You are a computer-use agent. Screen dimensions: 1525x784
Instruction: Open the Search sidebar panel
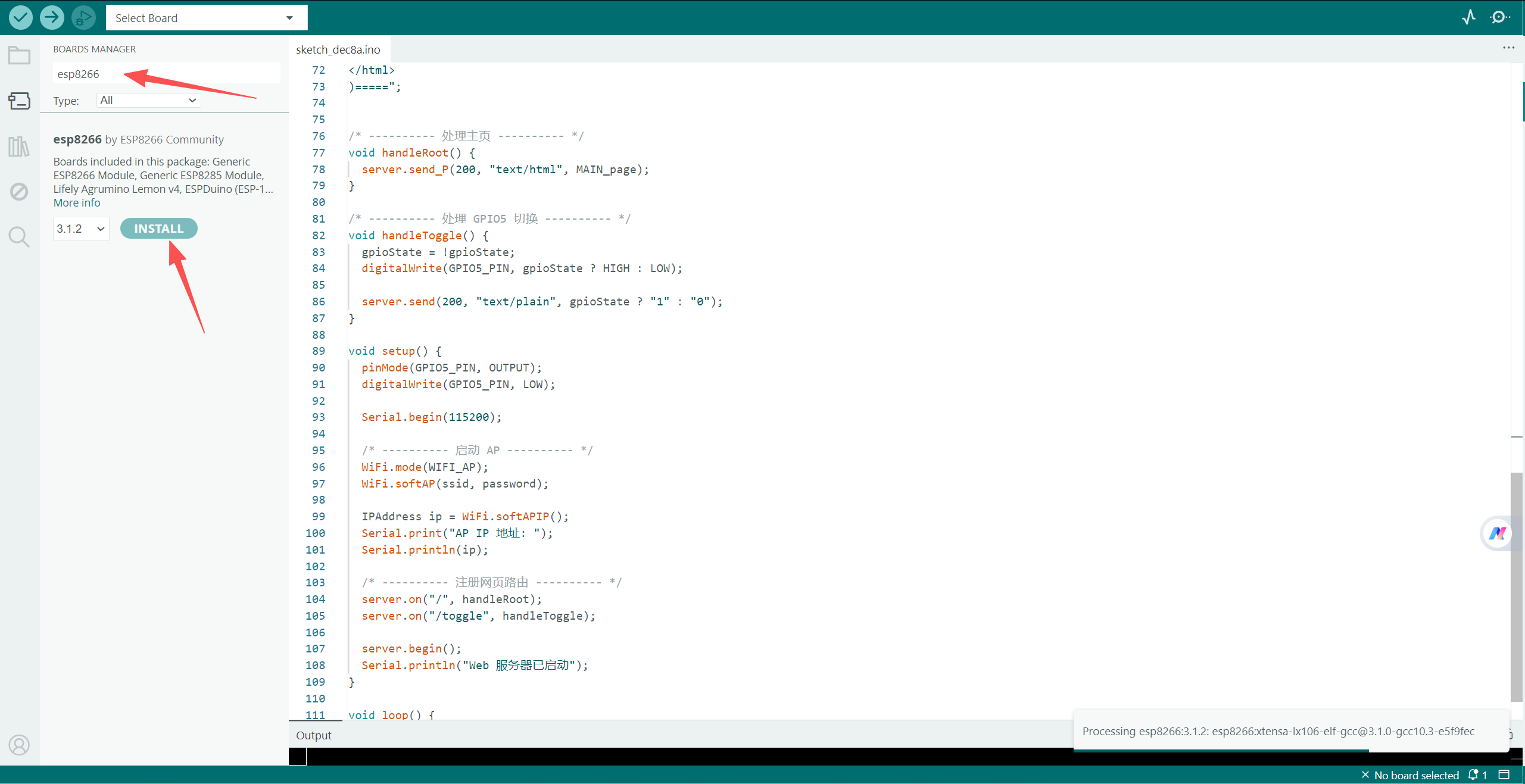click(x=19, y=237)
